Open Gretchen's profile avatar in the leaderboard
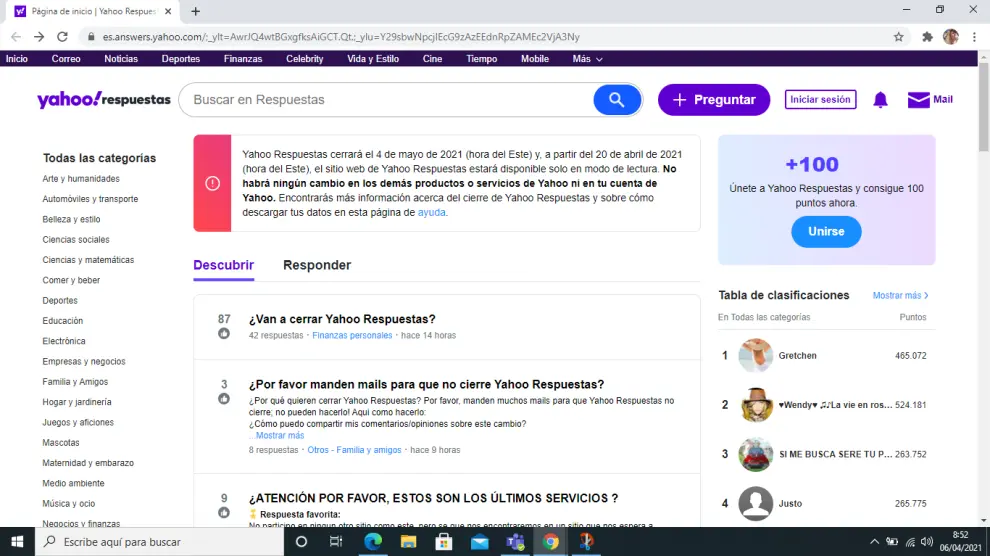This screenshot has height=556, width=990. click(756, 356)
